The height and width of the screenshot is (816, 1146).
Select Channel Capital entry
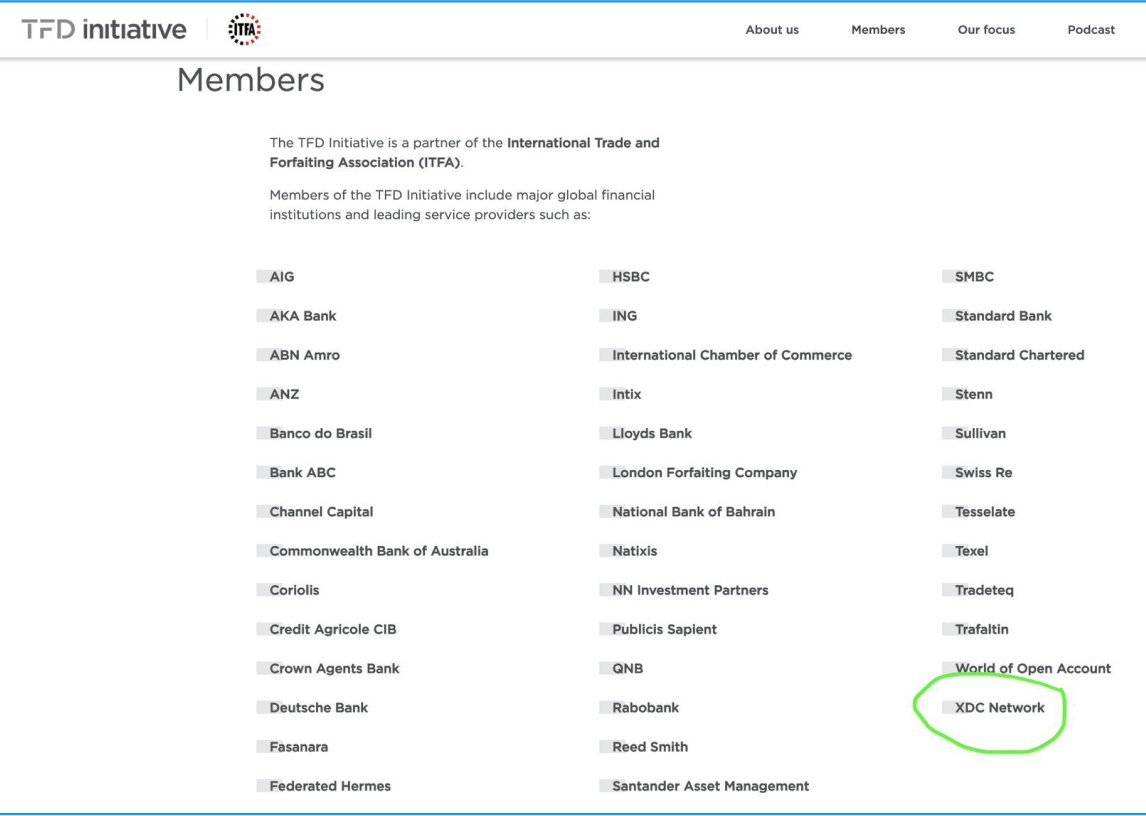[322, 512]
